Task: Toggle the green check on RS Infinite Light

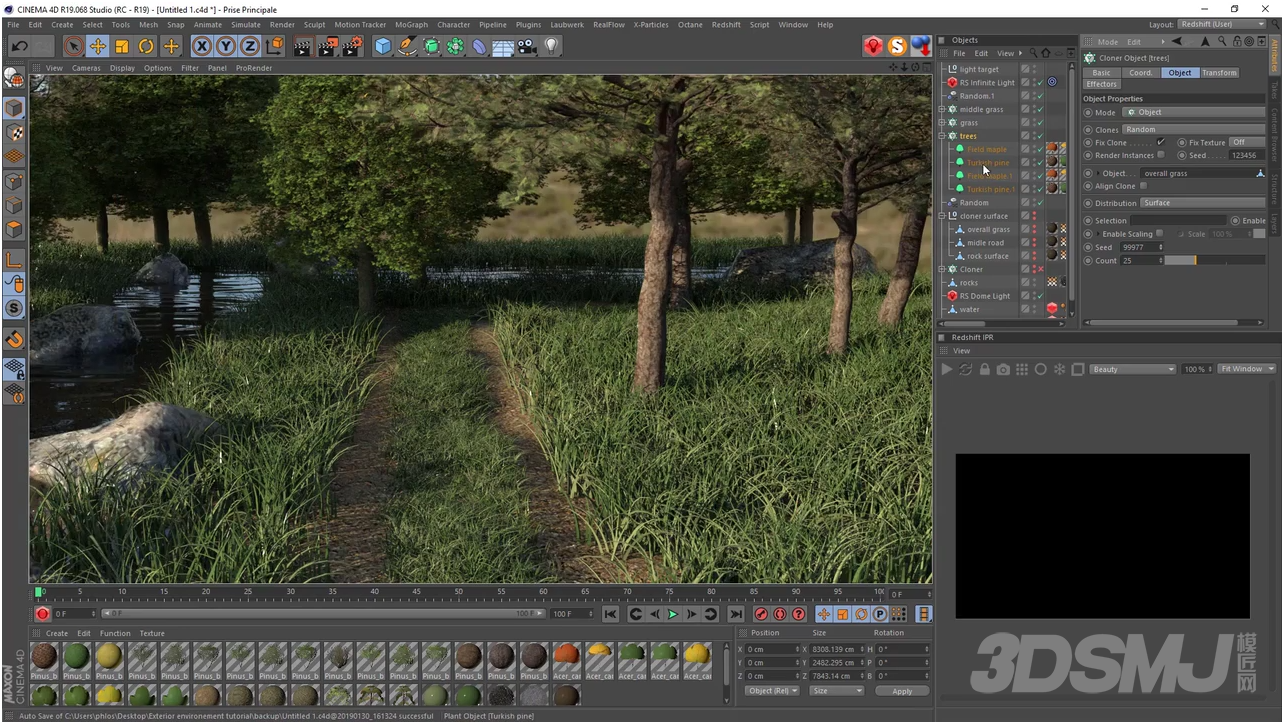Action: 1039,83
